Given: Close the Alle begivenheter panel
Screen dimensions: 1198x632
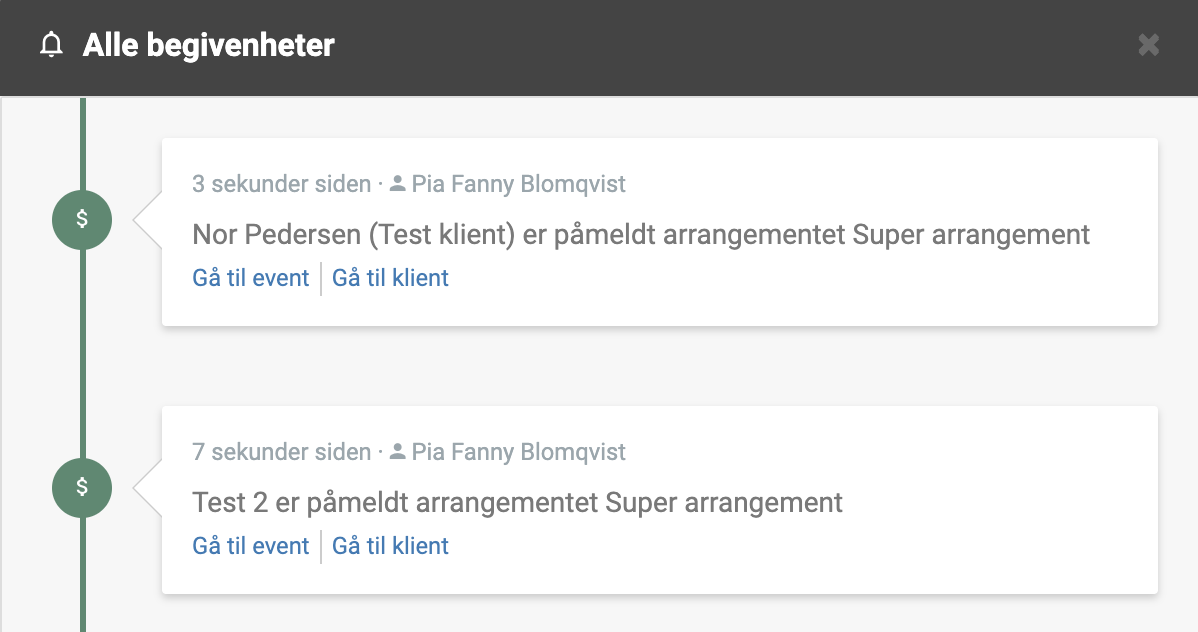Looking at the screenshot, I should pyautogui.click(x=1148, y=45).
